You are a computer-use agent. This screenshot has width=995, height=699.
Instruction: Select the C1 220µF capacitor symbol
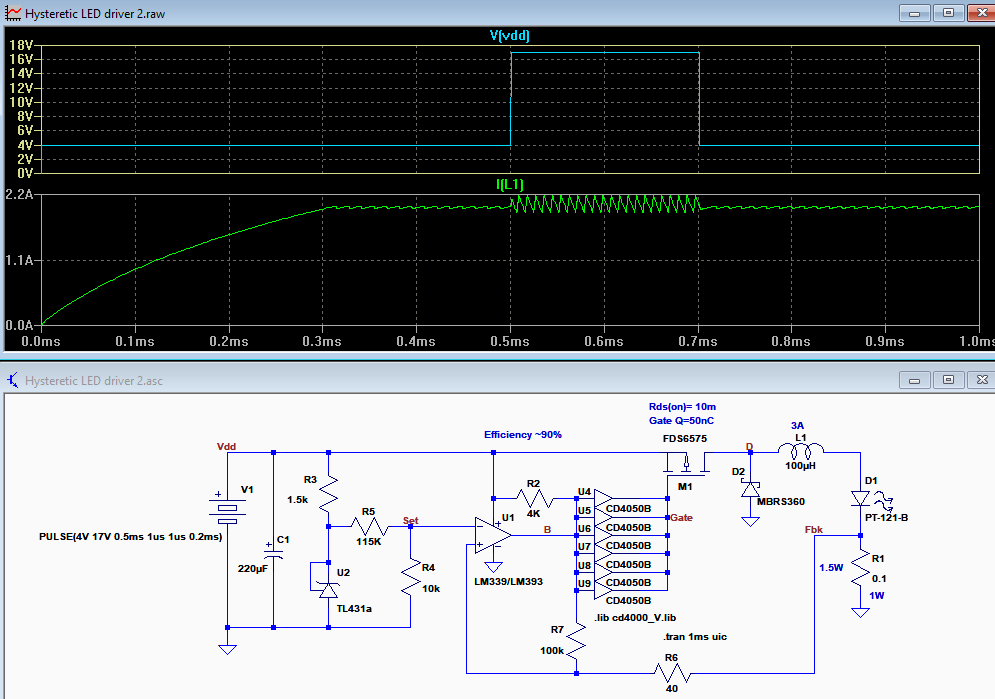273,550
